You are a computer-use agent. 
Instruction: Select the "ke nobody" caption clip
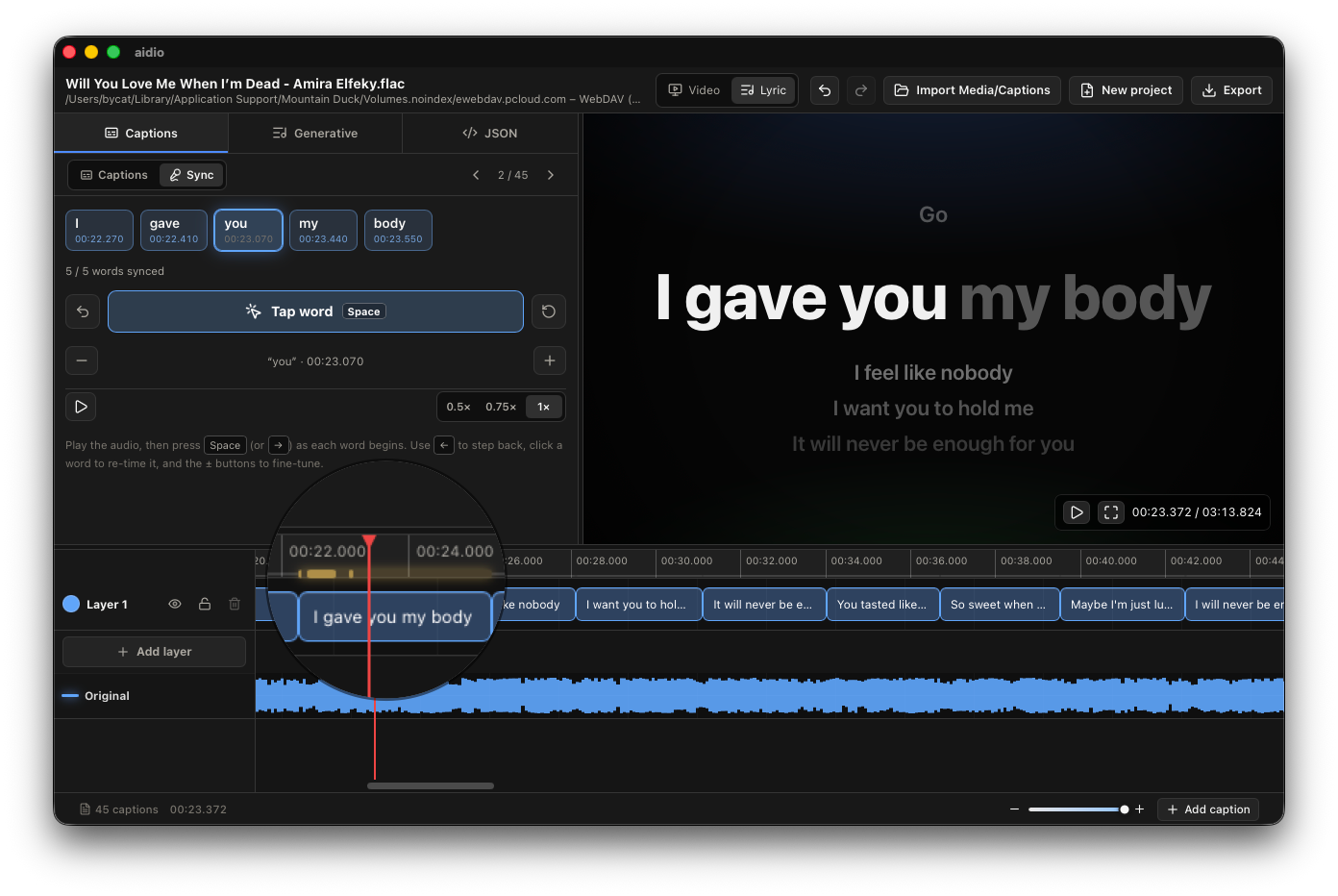click(x=534, y=605)
